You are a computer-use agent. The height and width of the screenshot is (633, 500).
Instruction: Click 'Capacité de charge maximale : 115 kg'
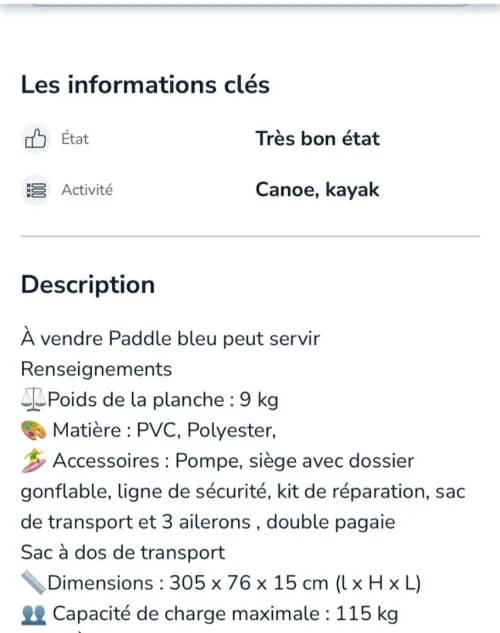(226, 614)
